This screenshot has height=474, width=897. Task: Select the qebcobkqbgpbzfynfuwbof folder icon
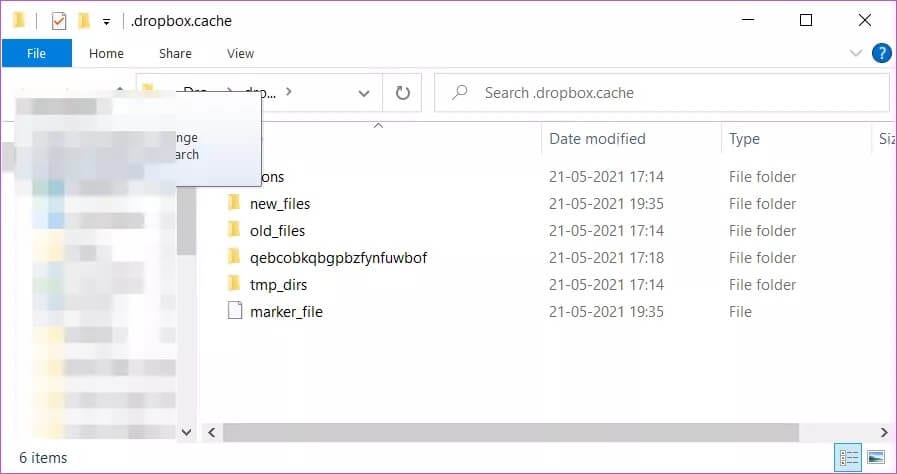tap(234, 257)
